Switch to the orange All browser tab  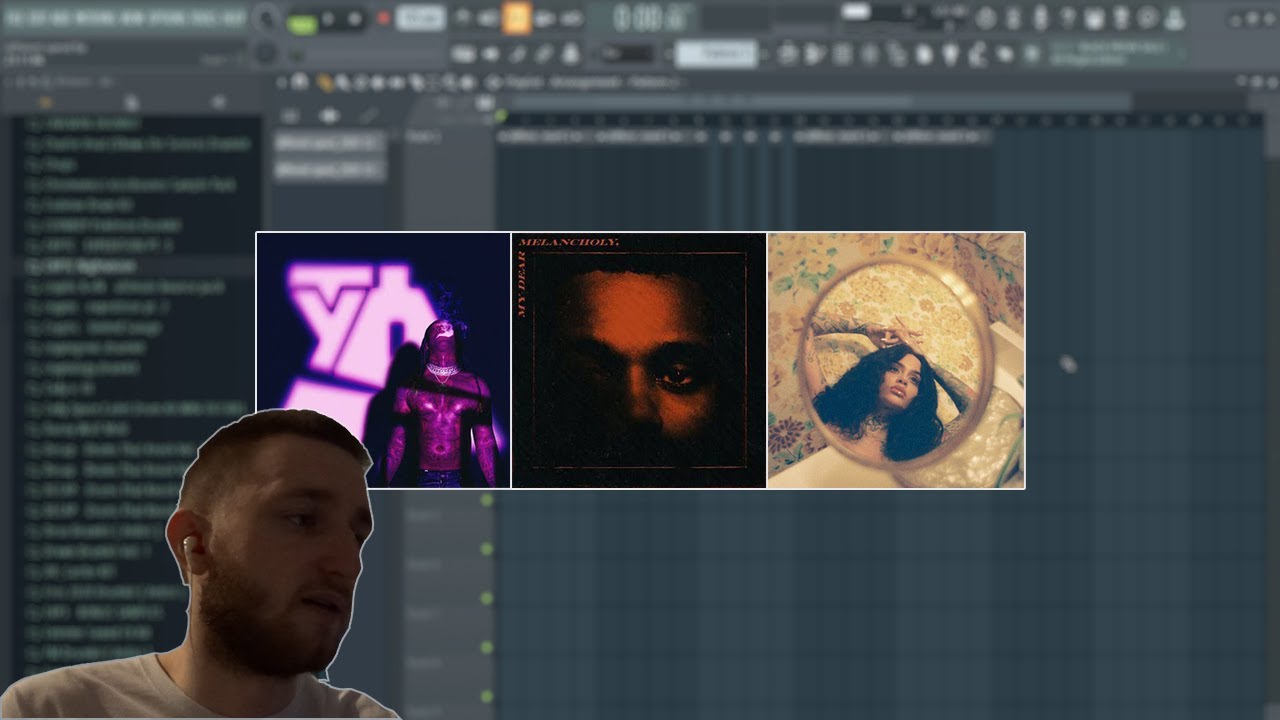click(45, 102)
